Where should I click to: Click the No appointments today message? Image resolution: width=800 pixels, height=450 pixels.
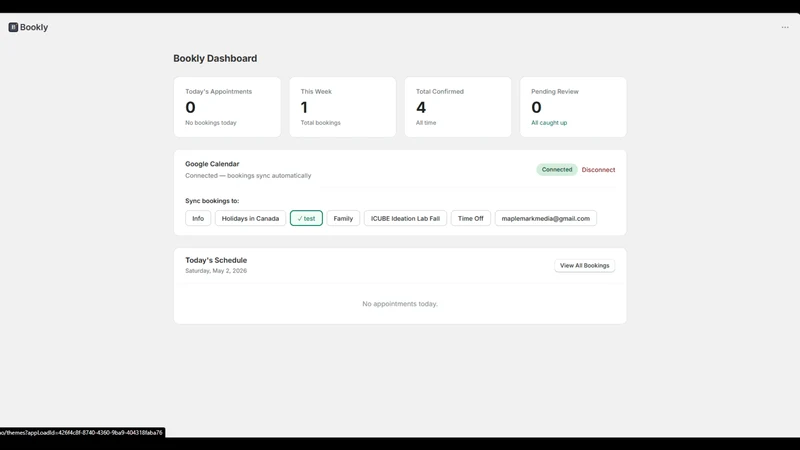(x=400, y=304)
